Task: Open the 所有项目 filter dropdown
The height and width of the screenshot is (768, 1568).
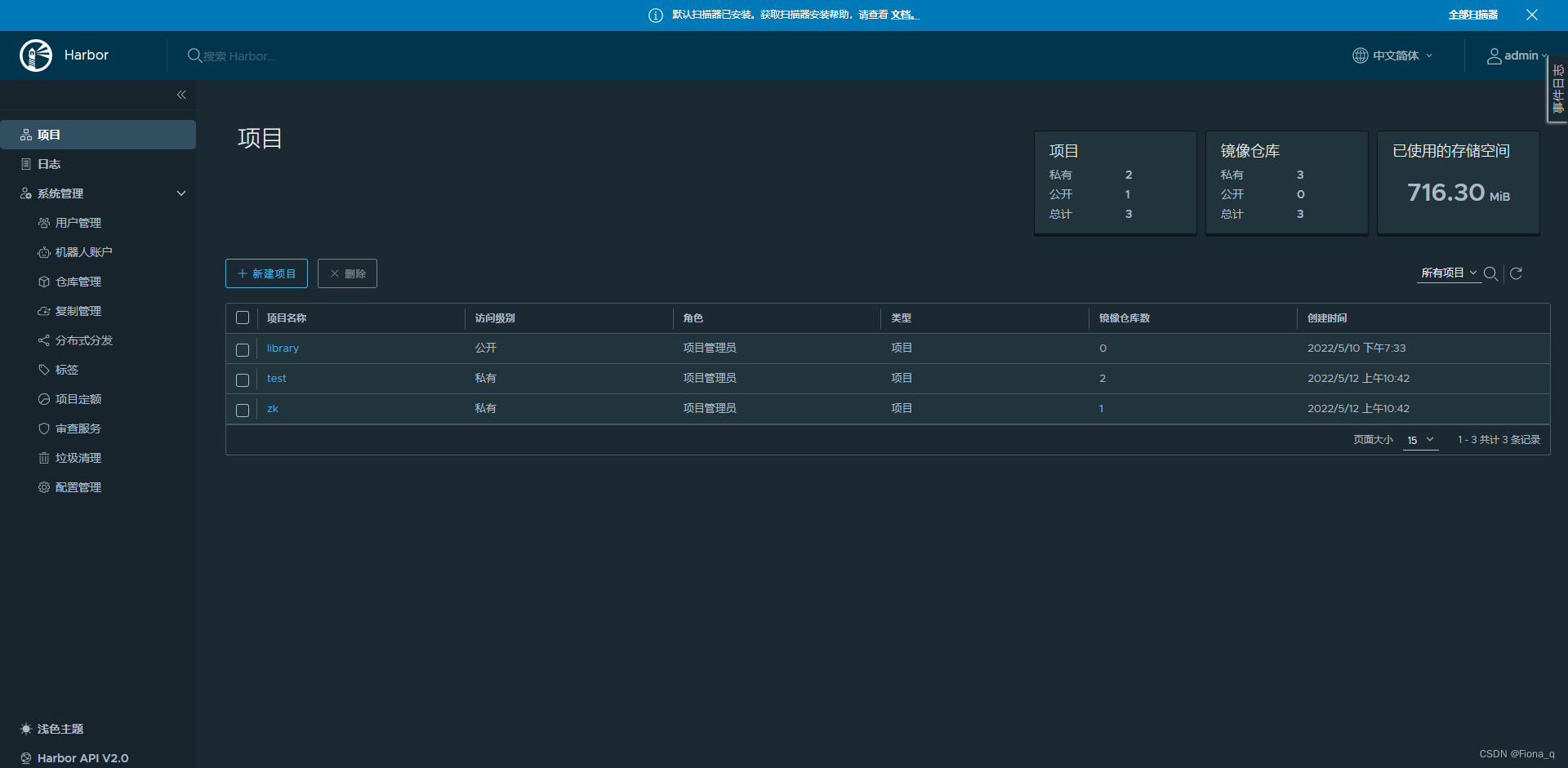Action: [1449, 273]
